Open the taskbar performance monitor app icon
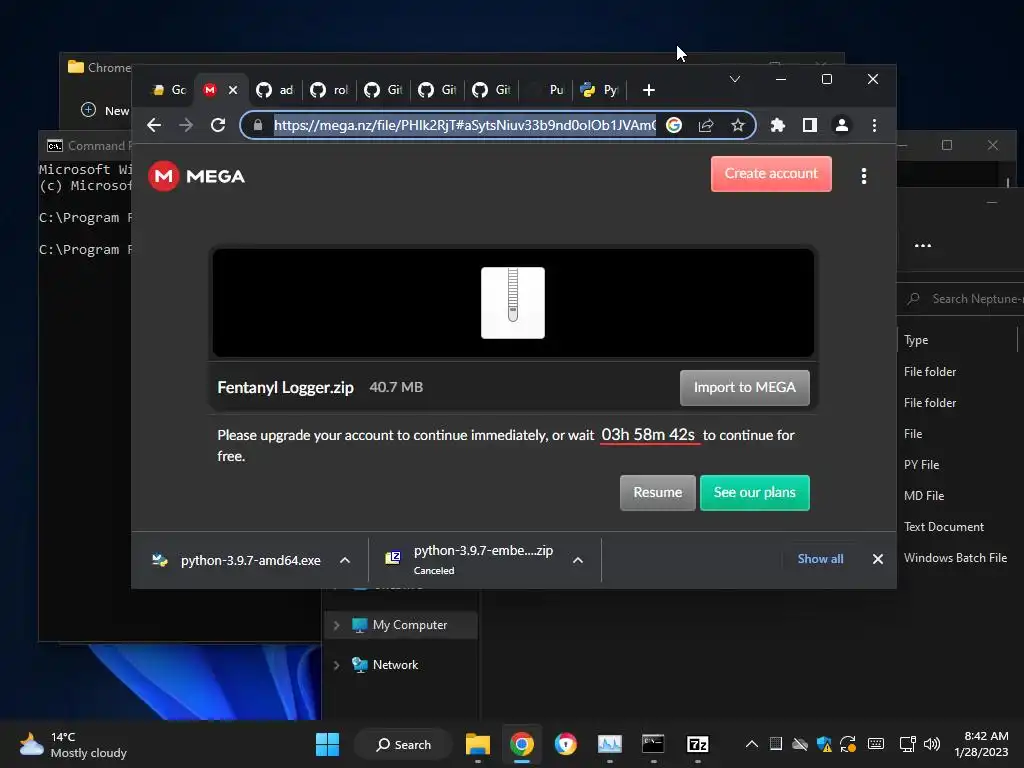Screen dimensions: 1024x768 coord(609,744)
